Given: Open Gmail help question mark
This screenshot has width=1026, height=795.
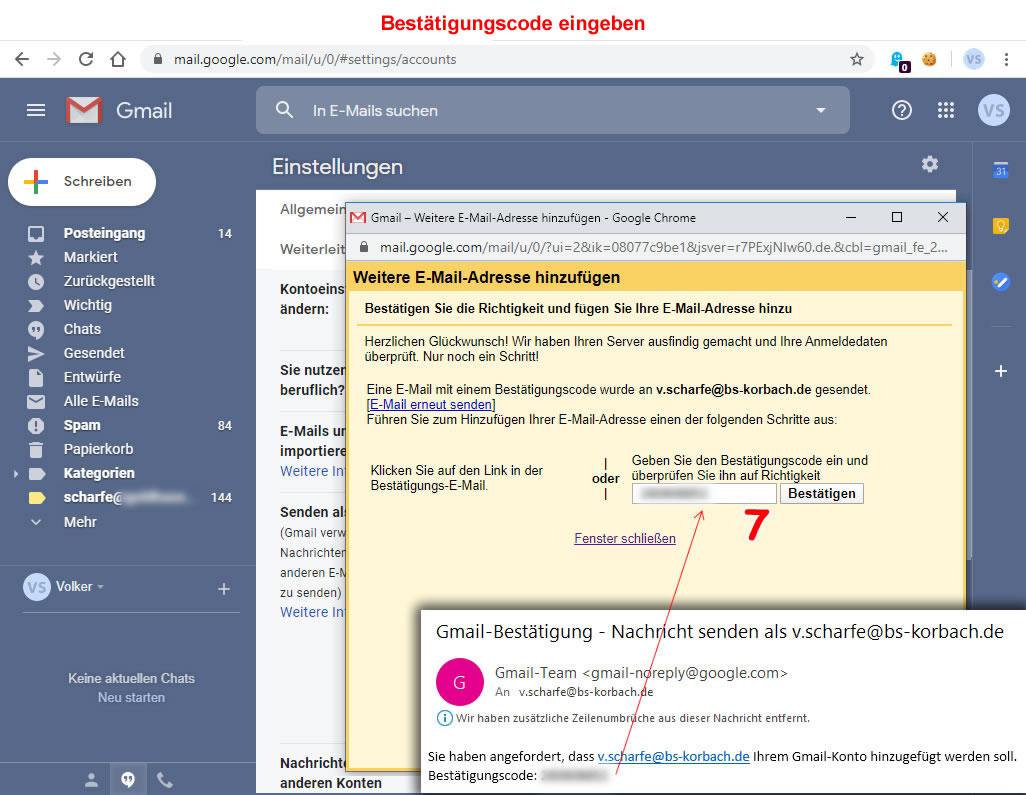Looking at the screenshot, I should [x=902, y=110].
